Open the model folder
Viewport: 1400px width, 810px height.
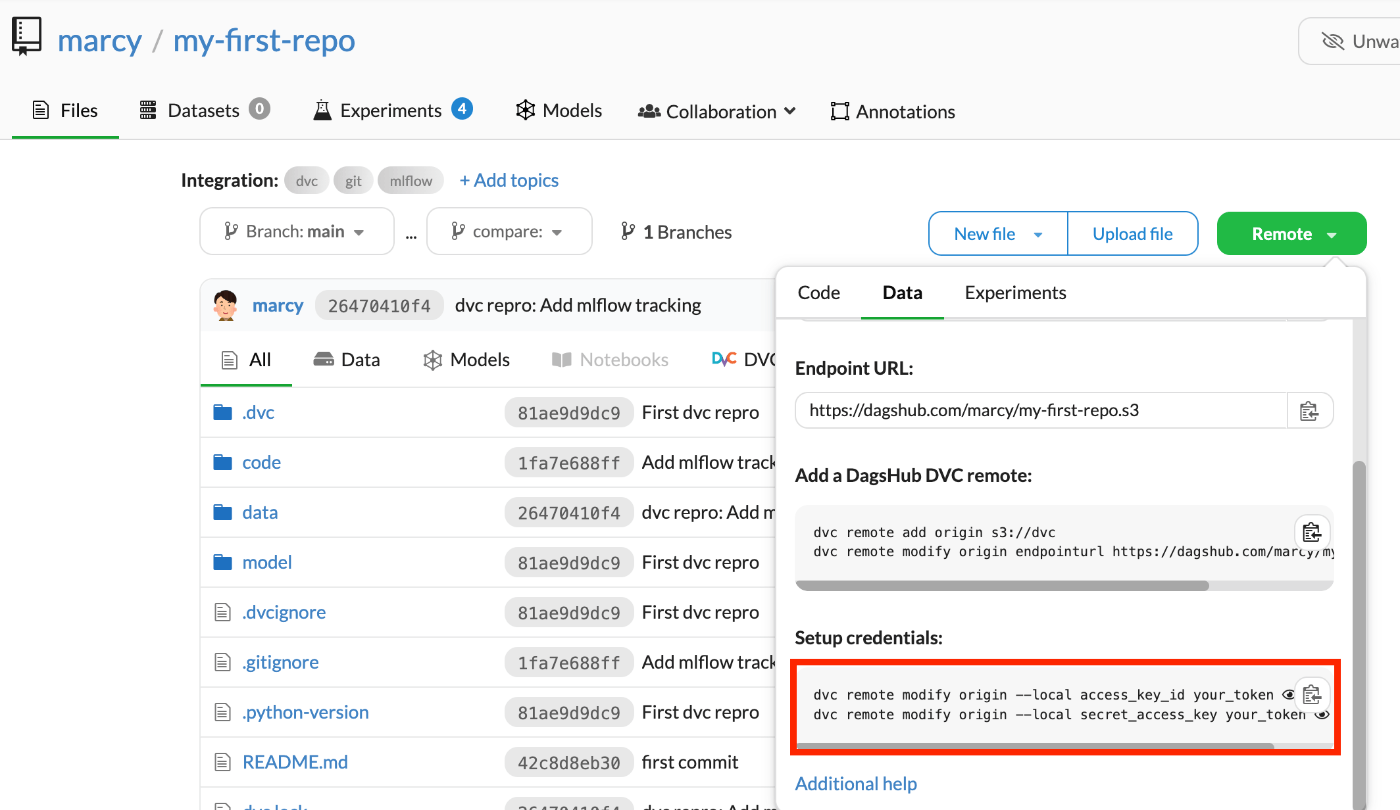point(267,562)
